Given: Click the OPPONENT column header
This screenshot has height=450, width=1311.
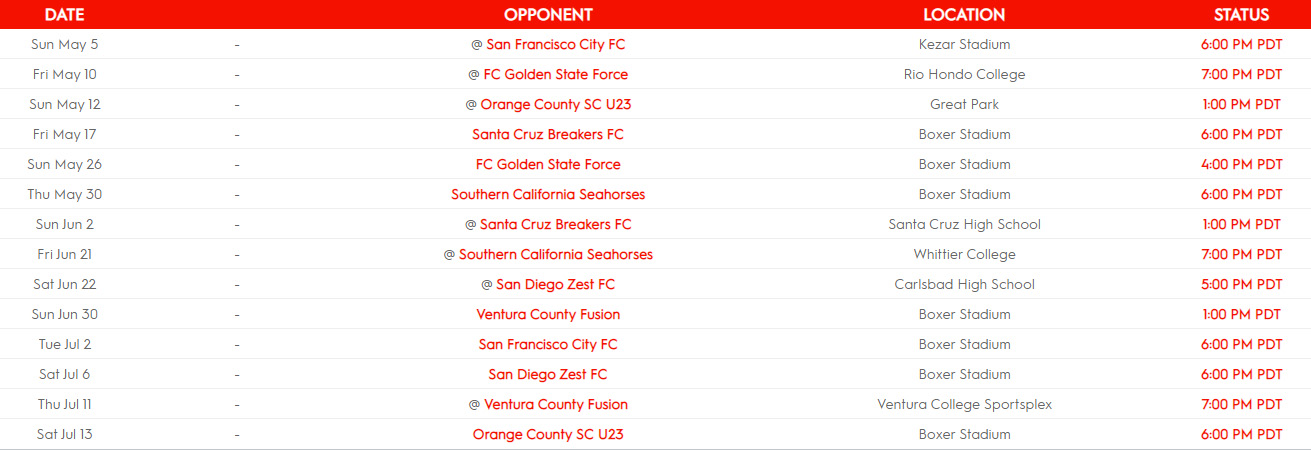Looking at the screenshot, I should 548,15.
